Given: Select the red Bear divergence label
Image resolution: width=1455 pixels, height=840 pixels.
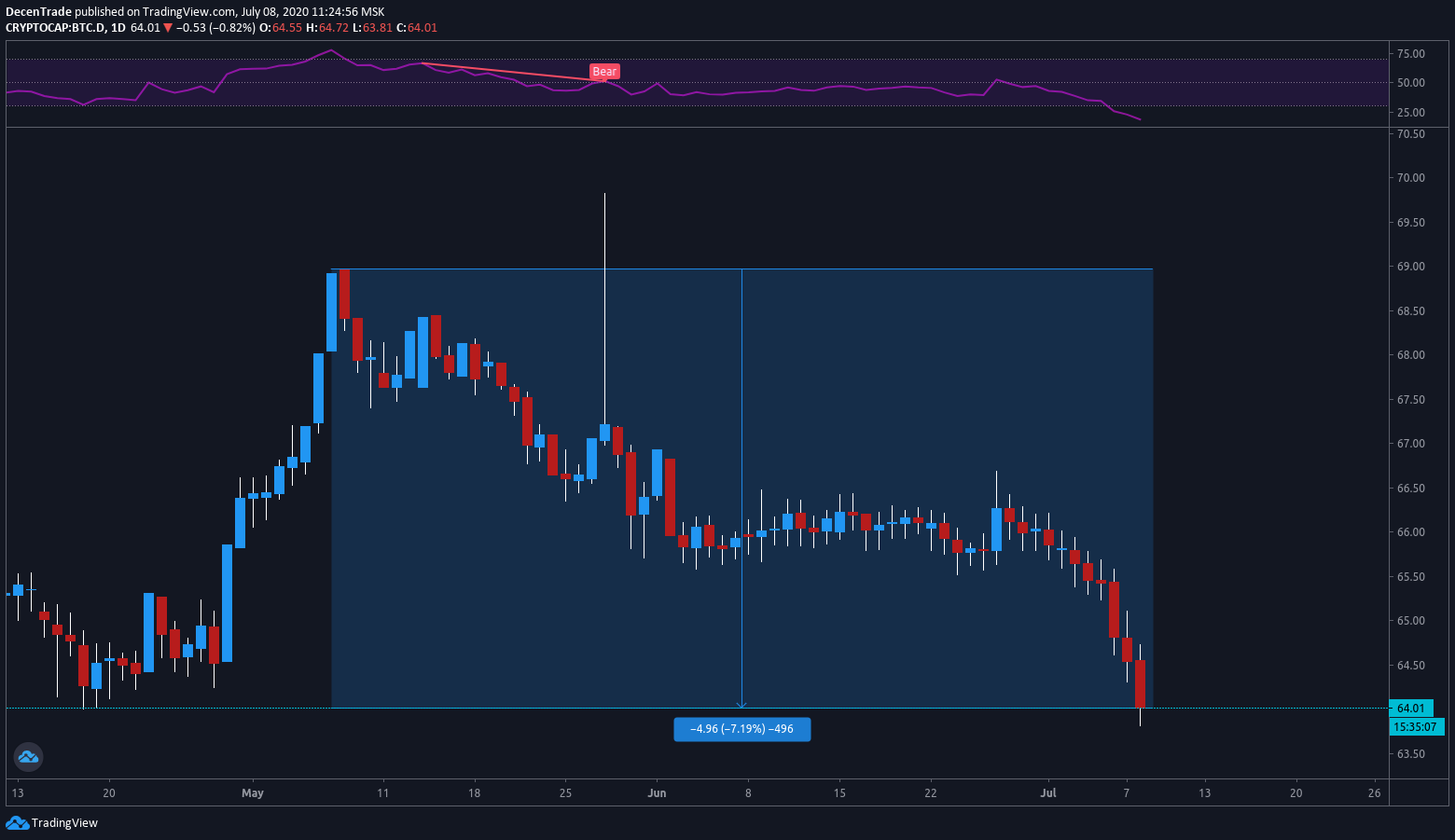Looking at the screenshot, I should [604, 71].
